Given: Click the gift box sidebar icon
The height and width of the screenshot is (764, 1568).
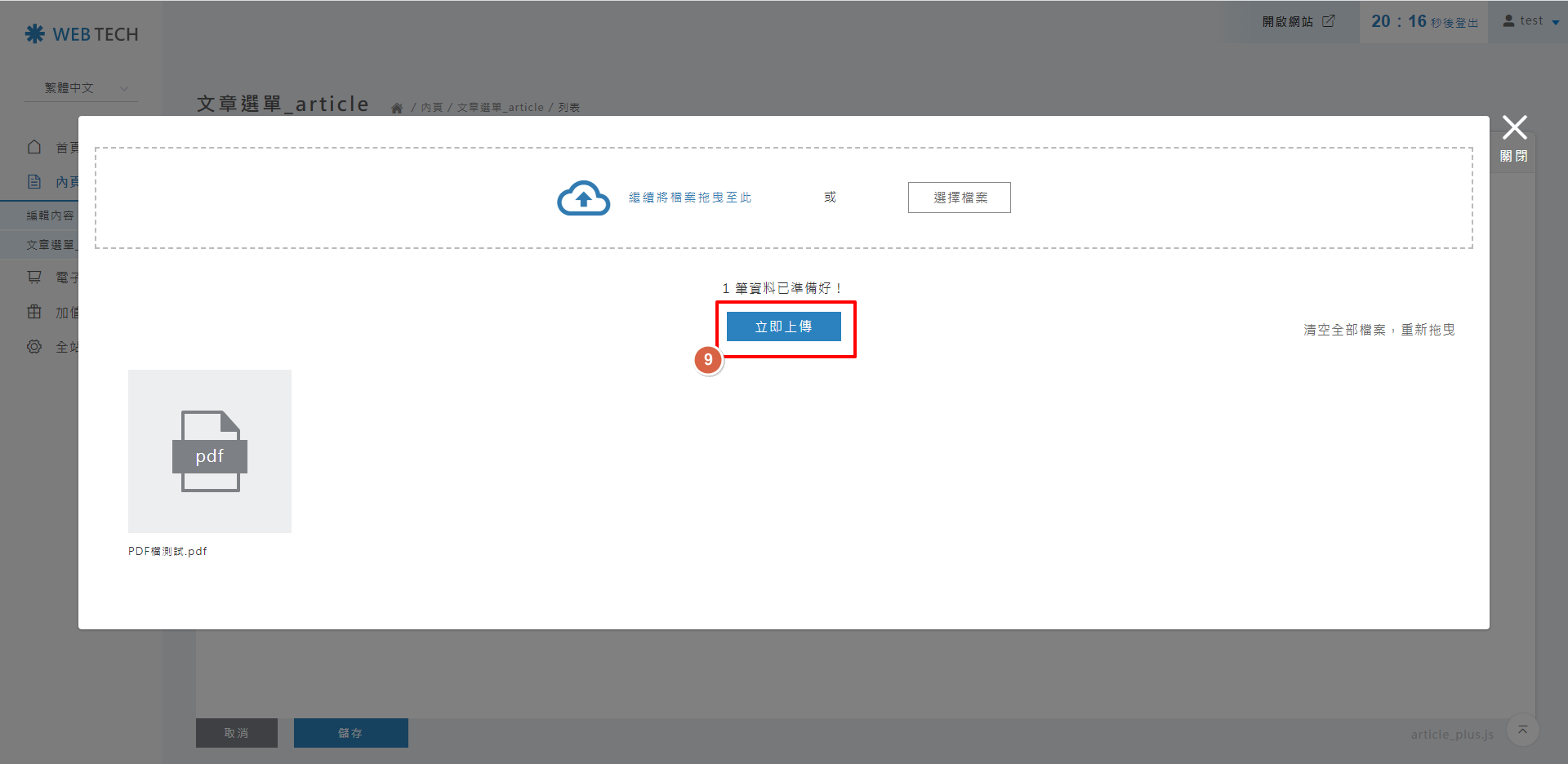Looking at the screenshot, I should [34, 312].
